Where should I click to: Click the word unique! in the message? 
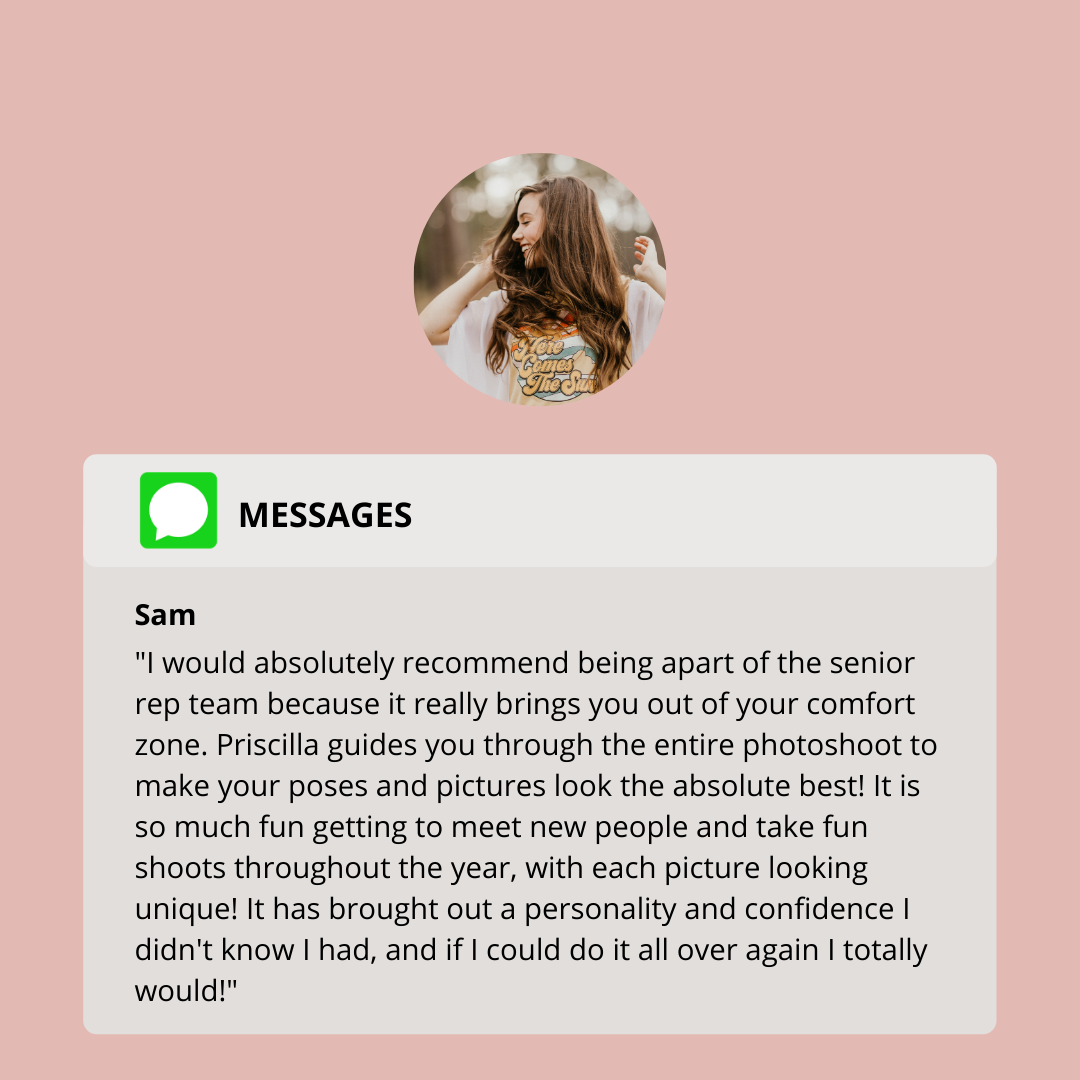(186, 910)
